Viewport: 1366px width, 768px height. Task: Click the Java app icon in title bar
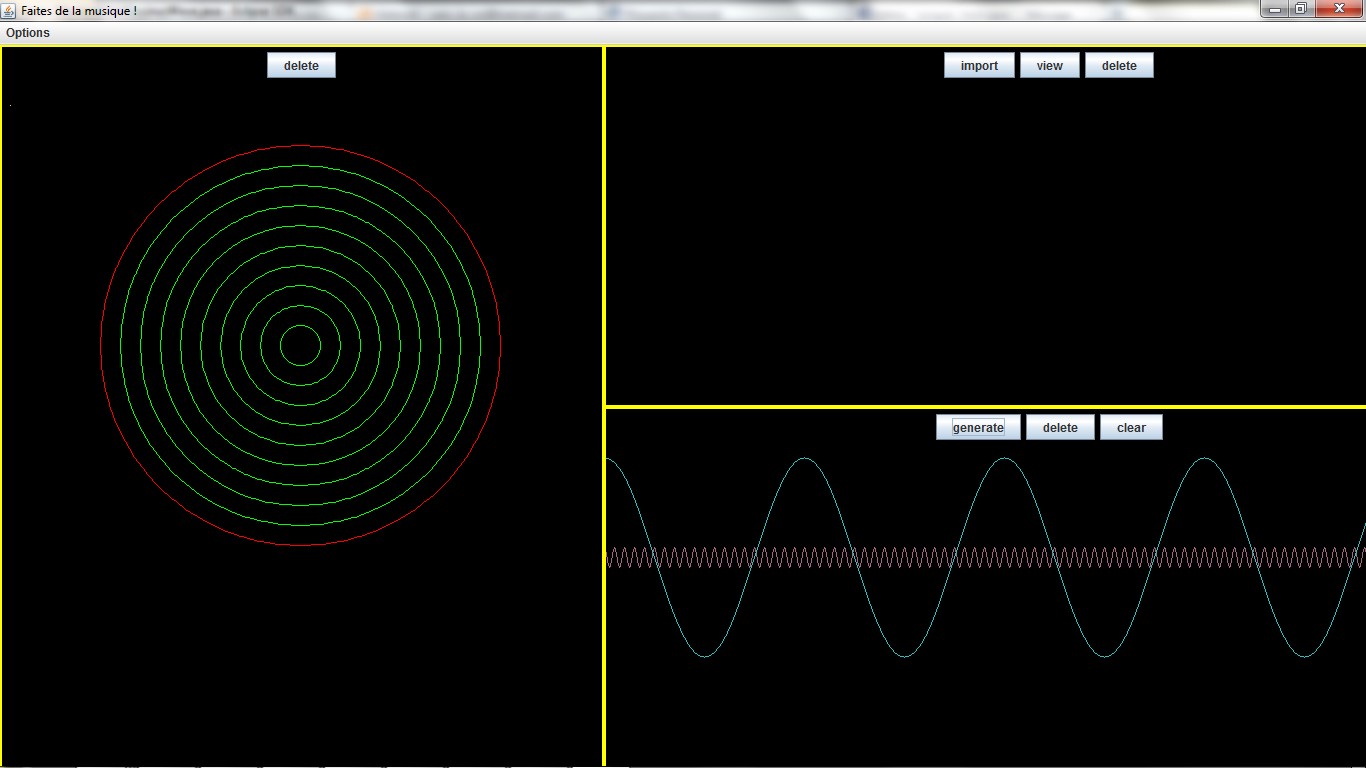click(9, 9)
